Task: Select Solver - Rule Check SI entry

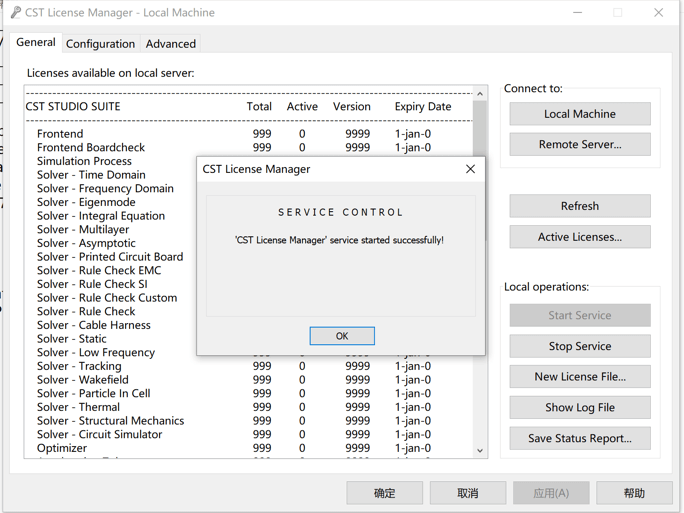Action: tap(92, 284)
